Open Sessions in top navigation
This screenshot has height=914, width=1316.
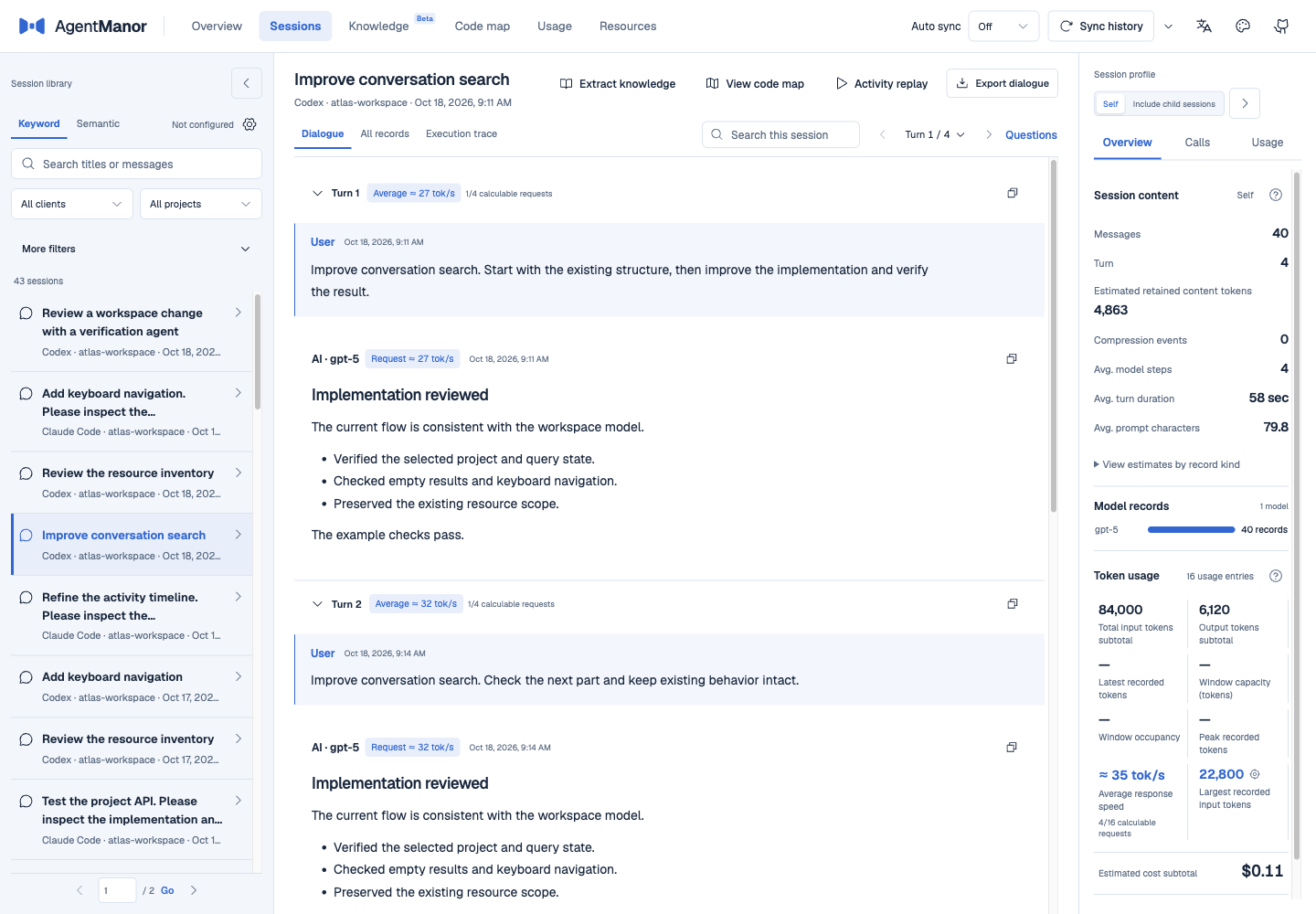tap(295, 27)
